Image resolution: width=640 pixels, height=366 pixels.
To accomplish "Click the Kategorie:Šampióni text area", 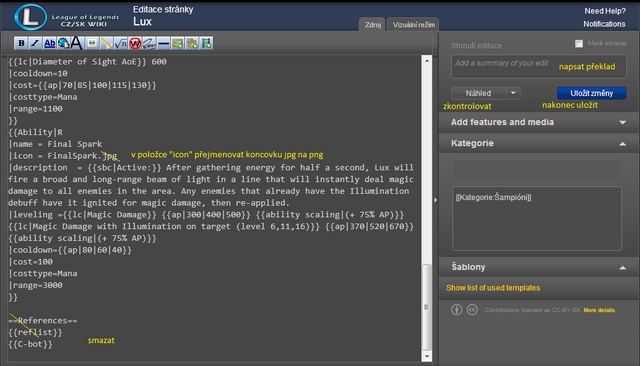I will coord(537,218).
